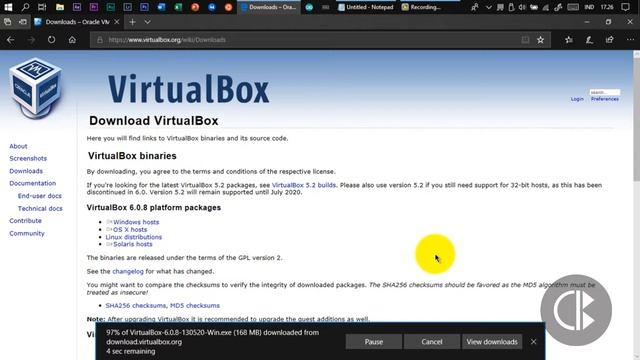This screenshot has height=360, width=640.
Task: Show the tab previews dropdown
Action: [147, 22]
